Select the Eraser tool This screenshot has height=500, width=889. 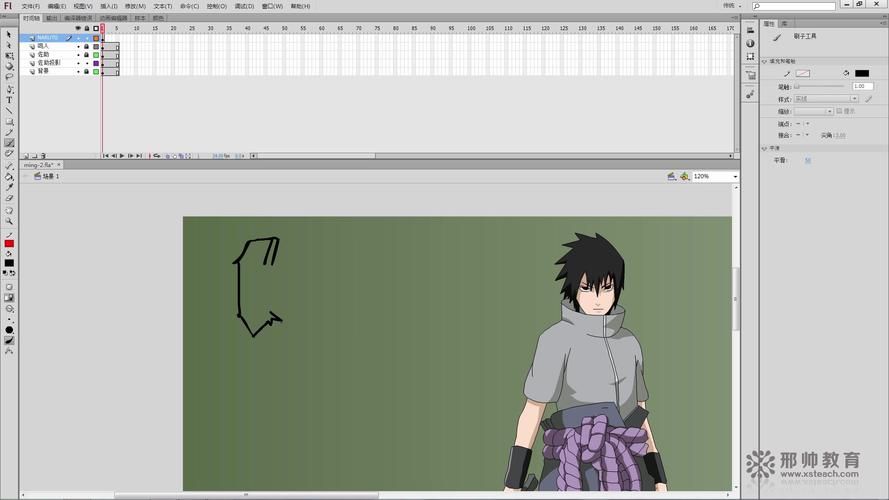coord(9,198)
